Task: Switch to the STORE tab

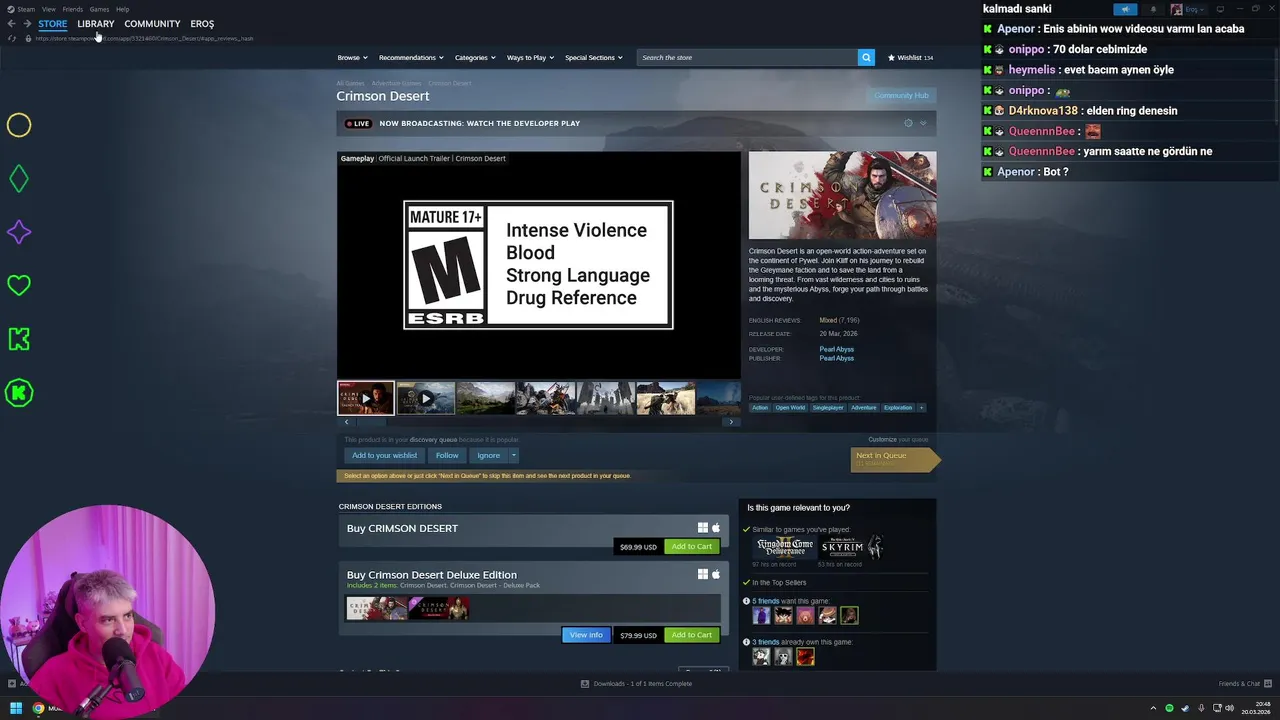Action: pyautogui.click(x=52, y=24)
